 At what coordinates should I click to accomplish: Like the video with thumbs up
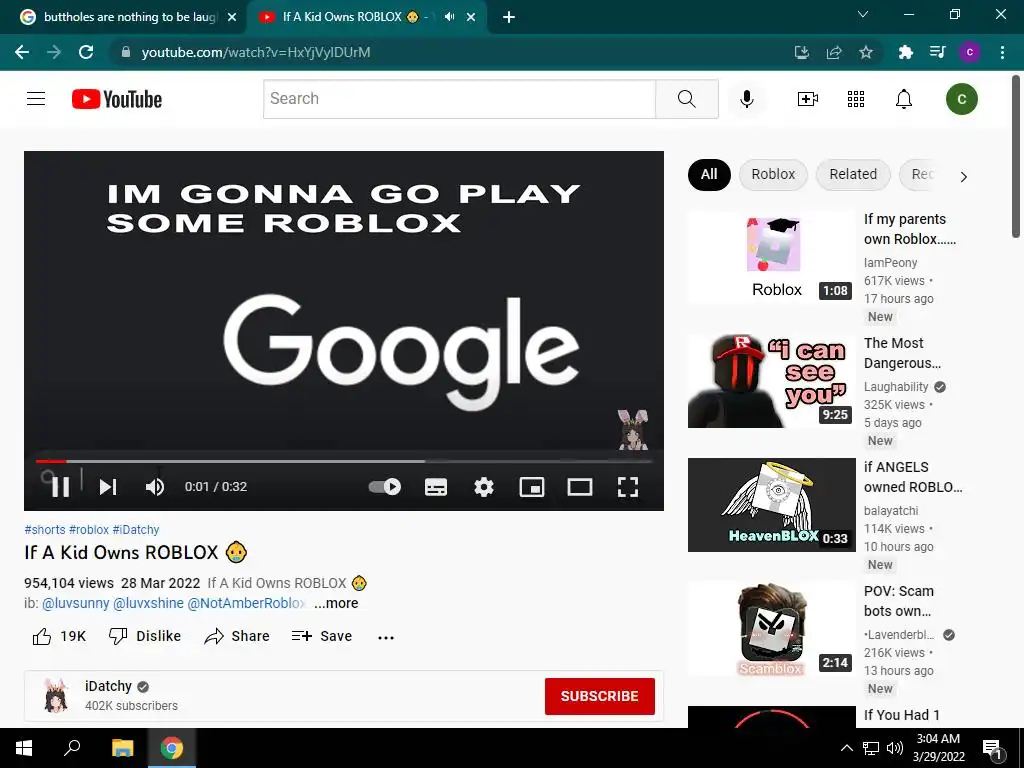point(59,636)
